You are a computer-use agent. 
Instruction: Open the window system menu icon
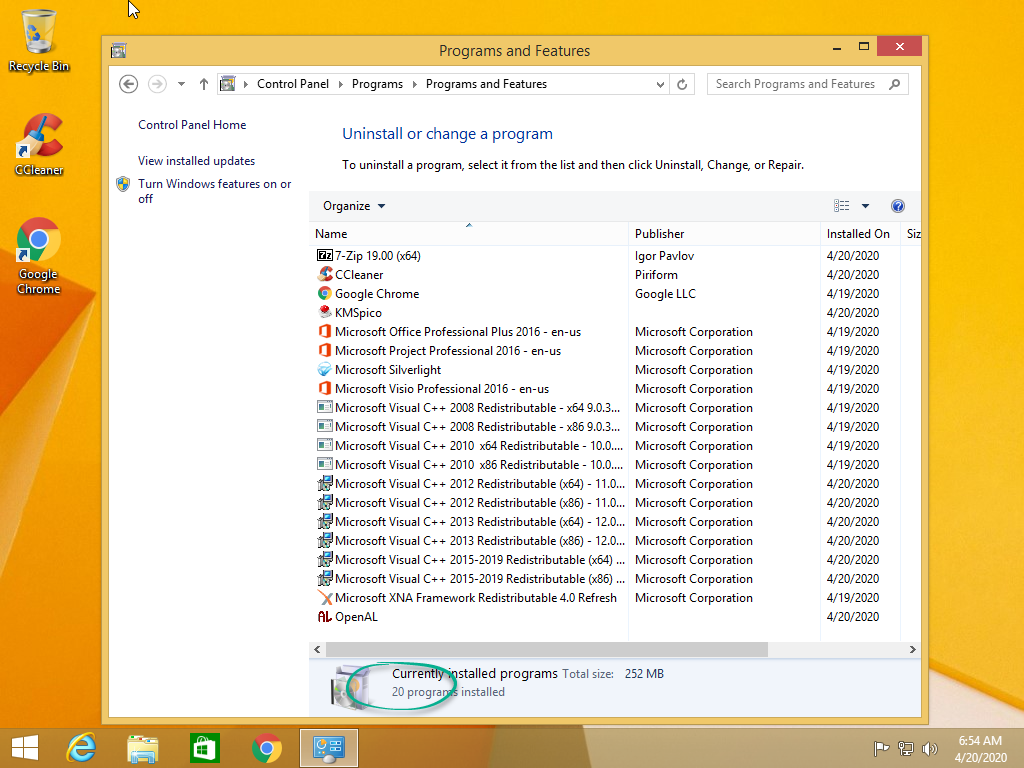(118, 50)
